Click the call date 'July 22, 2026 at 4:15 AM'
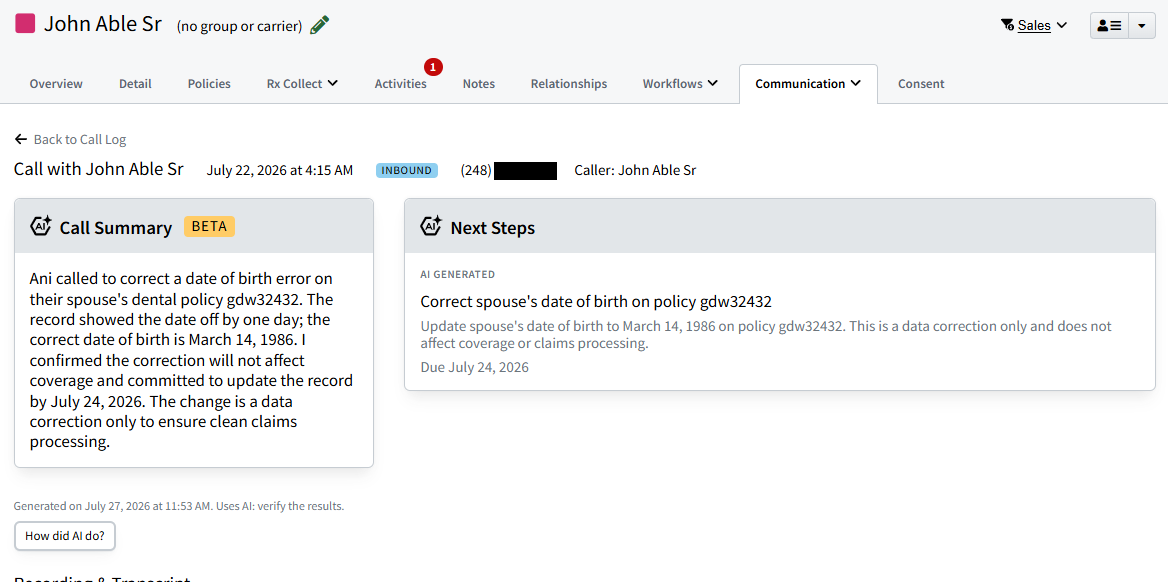1168x582 pixels. (x=280, y=170)
